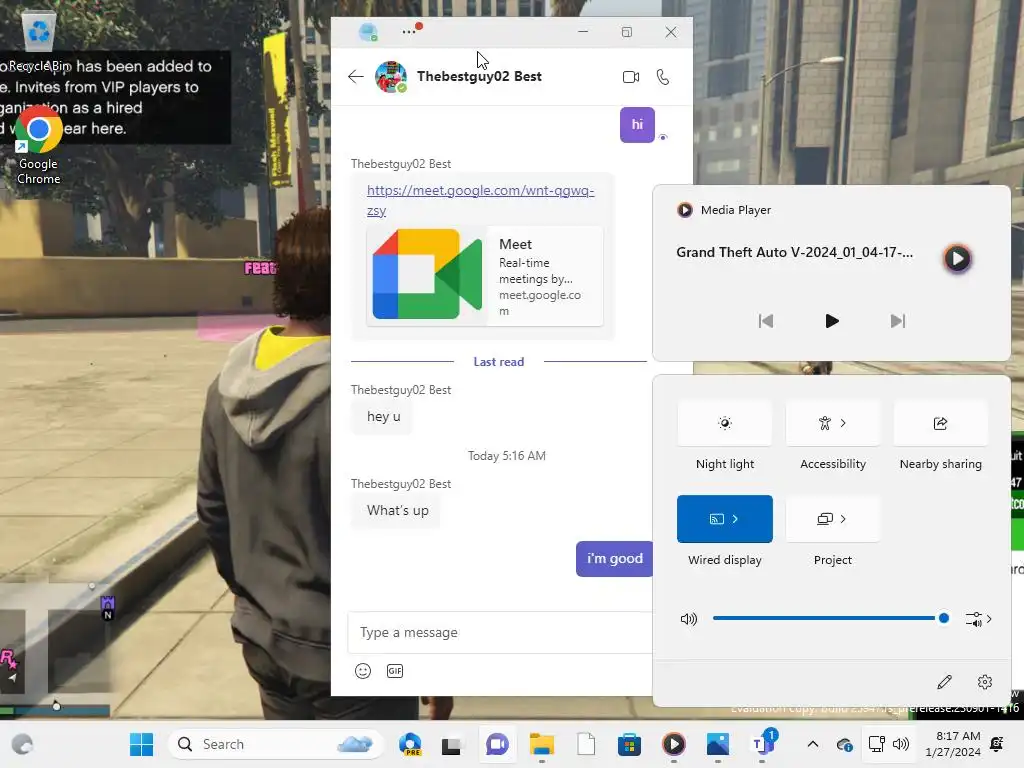Click the "hey u" message bubble
Image resolution: width=1024 pixels, height=768 pixels.
point(383,417)
